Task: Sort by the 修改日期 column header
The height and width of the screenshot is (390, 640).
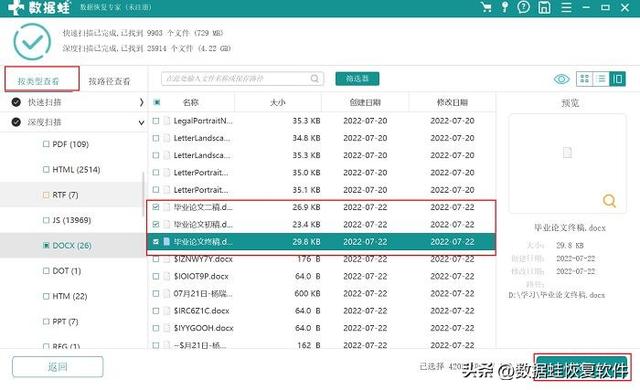Action: pyautogui.click(x=452, y=102)
